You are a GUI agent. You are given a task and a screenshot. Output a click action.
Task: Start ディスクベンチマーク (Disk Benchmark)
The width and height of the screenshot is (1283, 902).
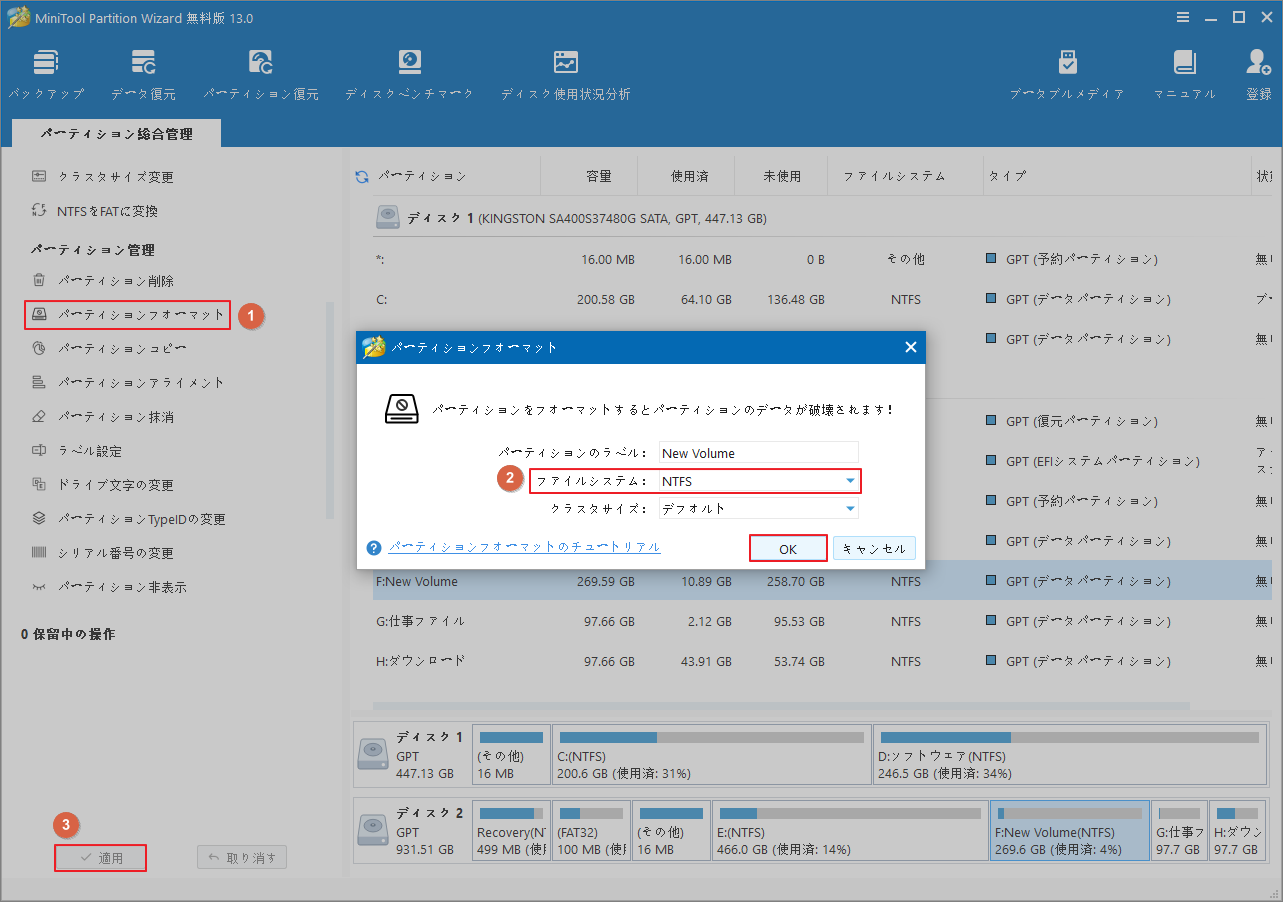(x=410, y=74)
